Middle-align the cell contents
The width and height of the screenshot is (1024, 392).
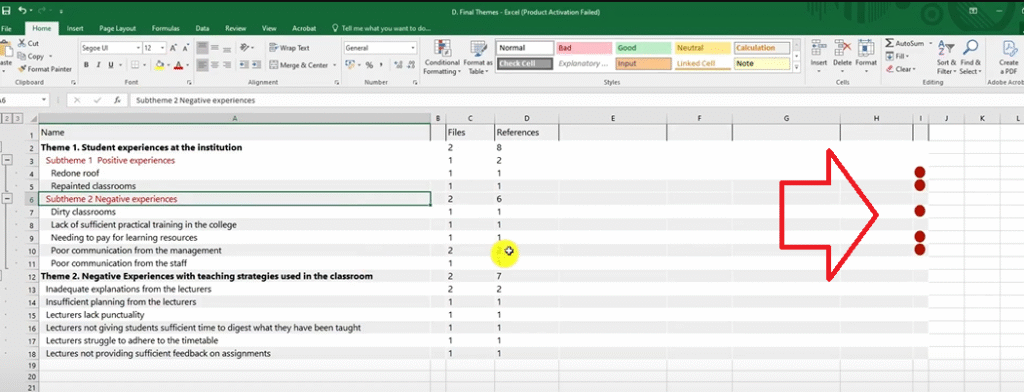[x=215, y=48]
